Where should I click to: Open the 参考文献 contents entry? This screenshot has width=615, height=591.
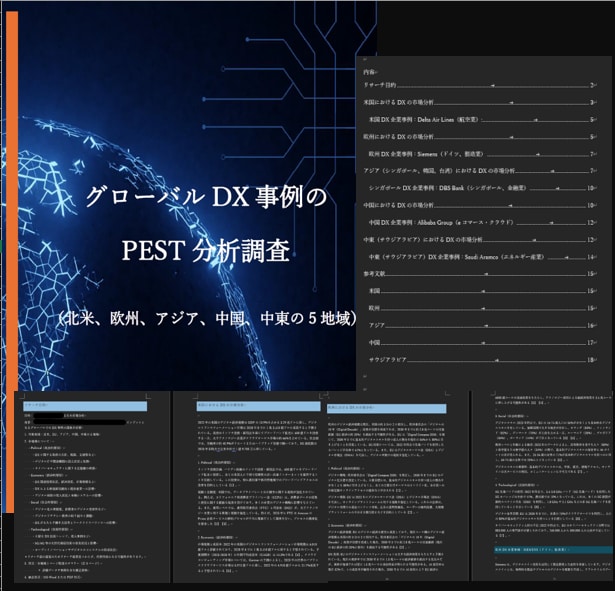coord(479,274)
